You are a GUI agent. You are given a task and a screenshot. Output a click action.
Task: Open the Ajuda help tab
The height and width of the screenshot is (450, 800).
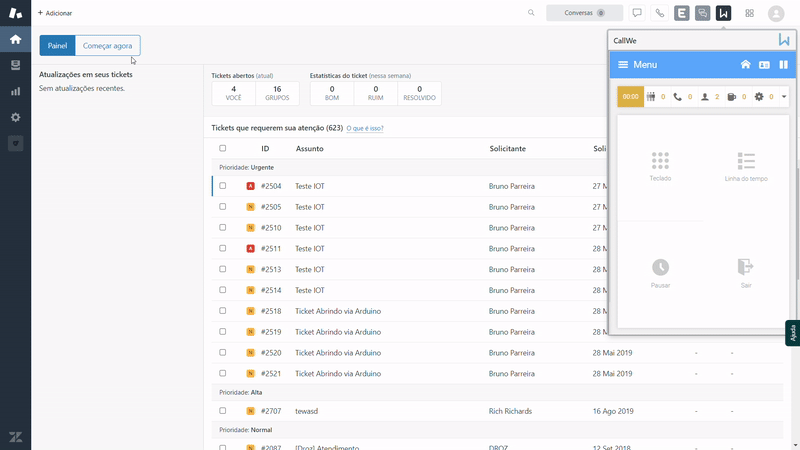(792, 333)
